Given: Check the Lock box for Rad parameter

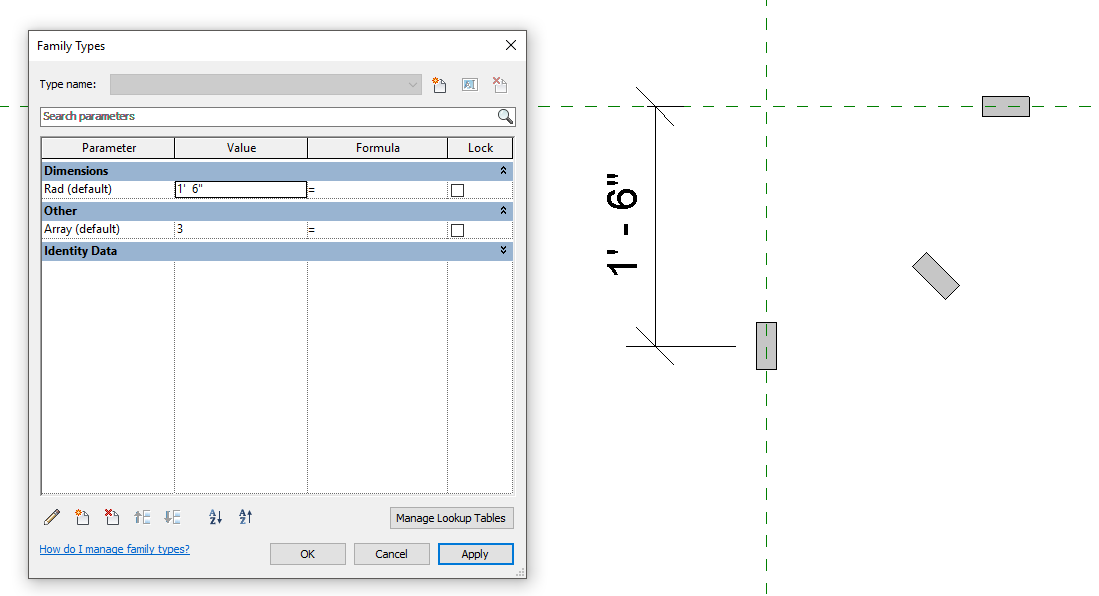Looking at the screenshot, I should click(457, 189).
